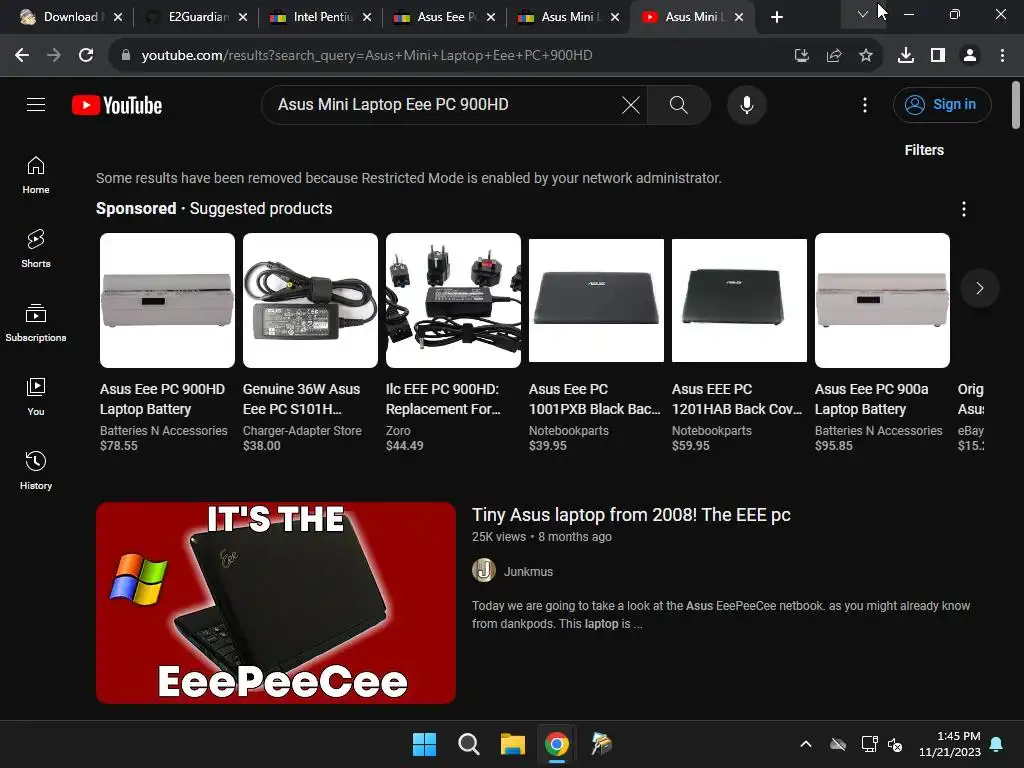1024x768 pixels.
Task: Start voice search with the microphone icon
Action: [746, 104]
